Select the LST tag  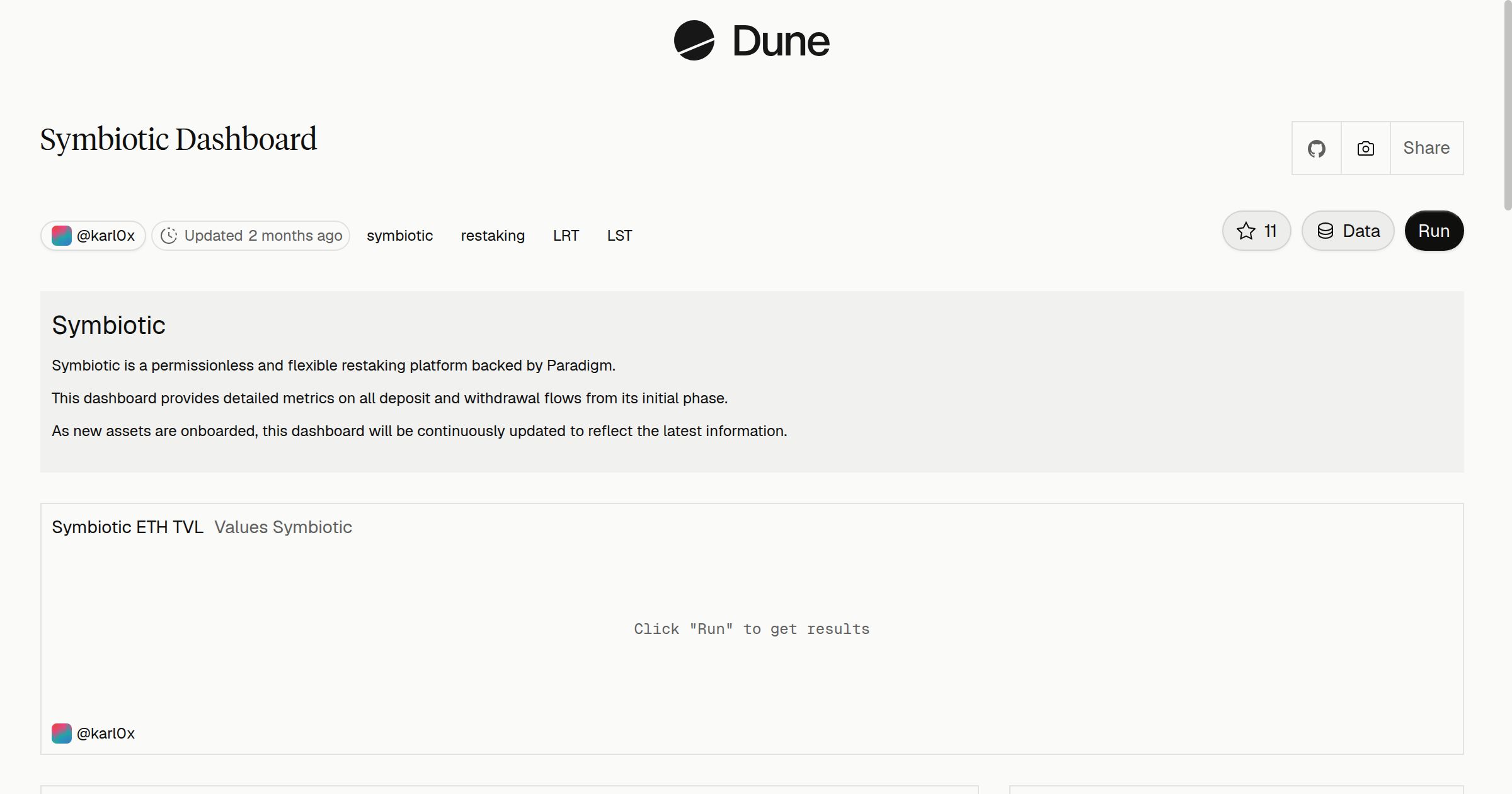(x=619, y=236)
